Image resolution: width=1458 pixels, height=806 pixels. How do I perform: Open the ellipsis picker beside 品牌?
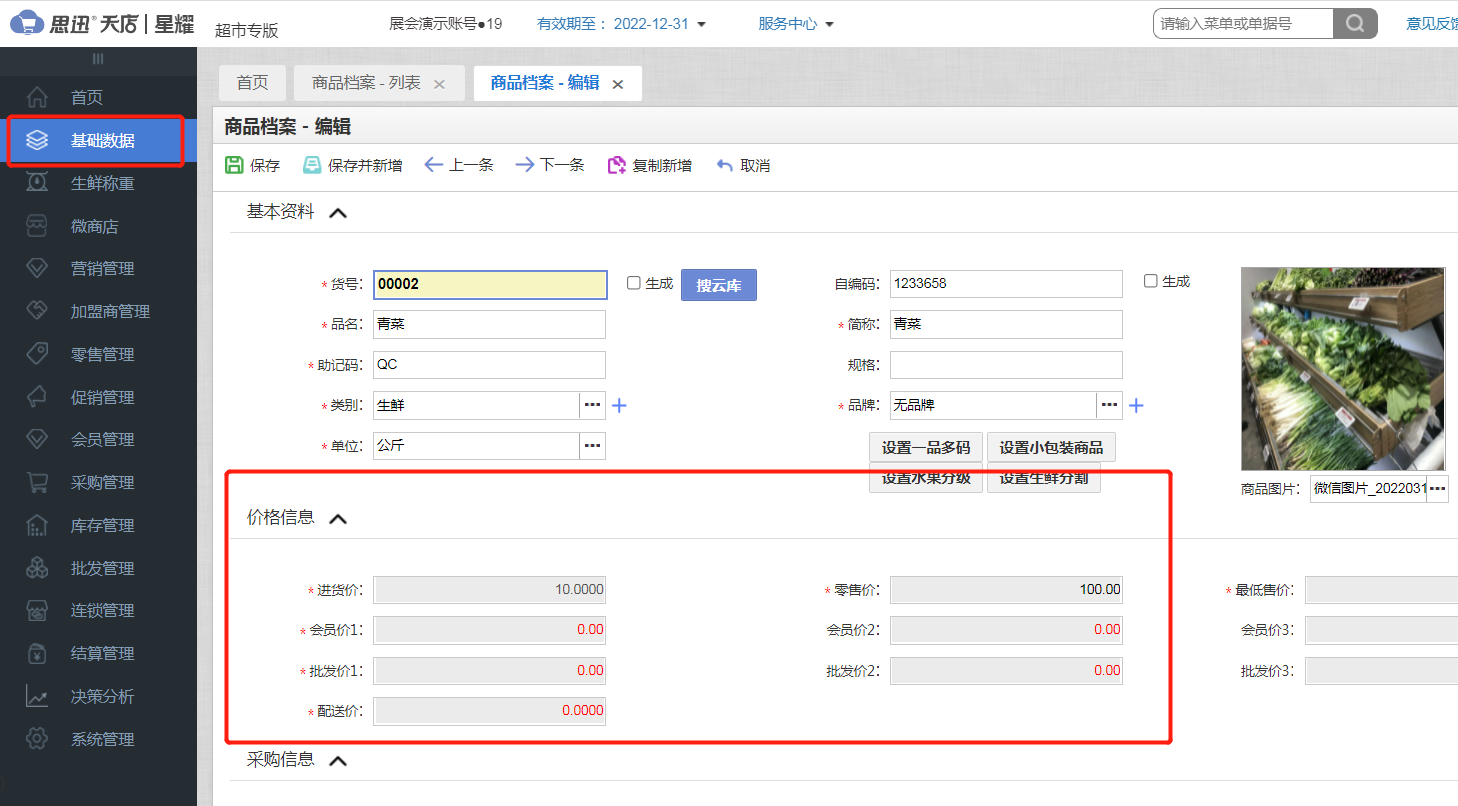coord(1109,405)
